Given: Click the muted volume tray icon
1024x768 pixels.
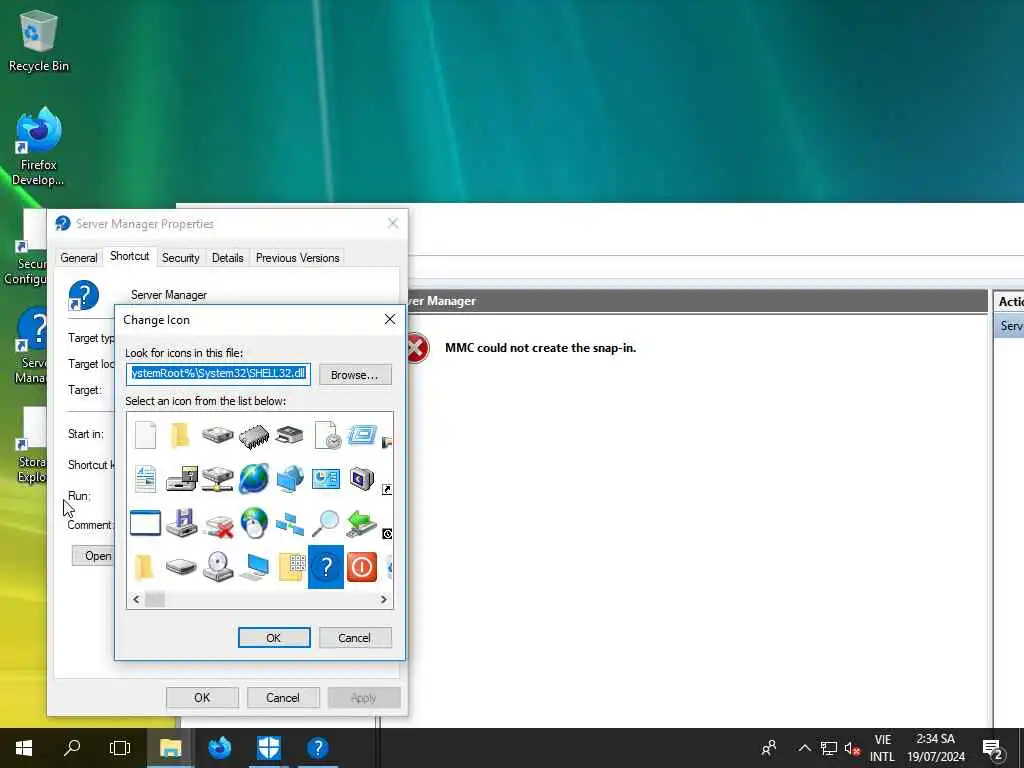Looking at the screenshot, I should coord(852,748).
